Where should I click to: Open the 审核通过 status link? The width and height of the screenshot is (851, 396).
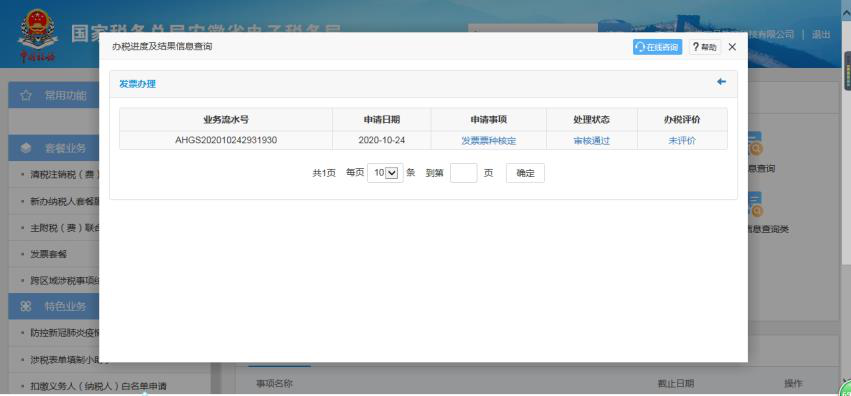(x=592, y=140)
